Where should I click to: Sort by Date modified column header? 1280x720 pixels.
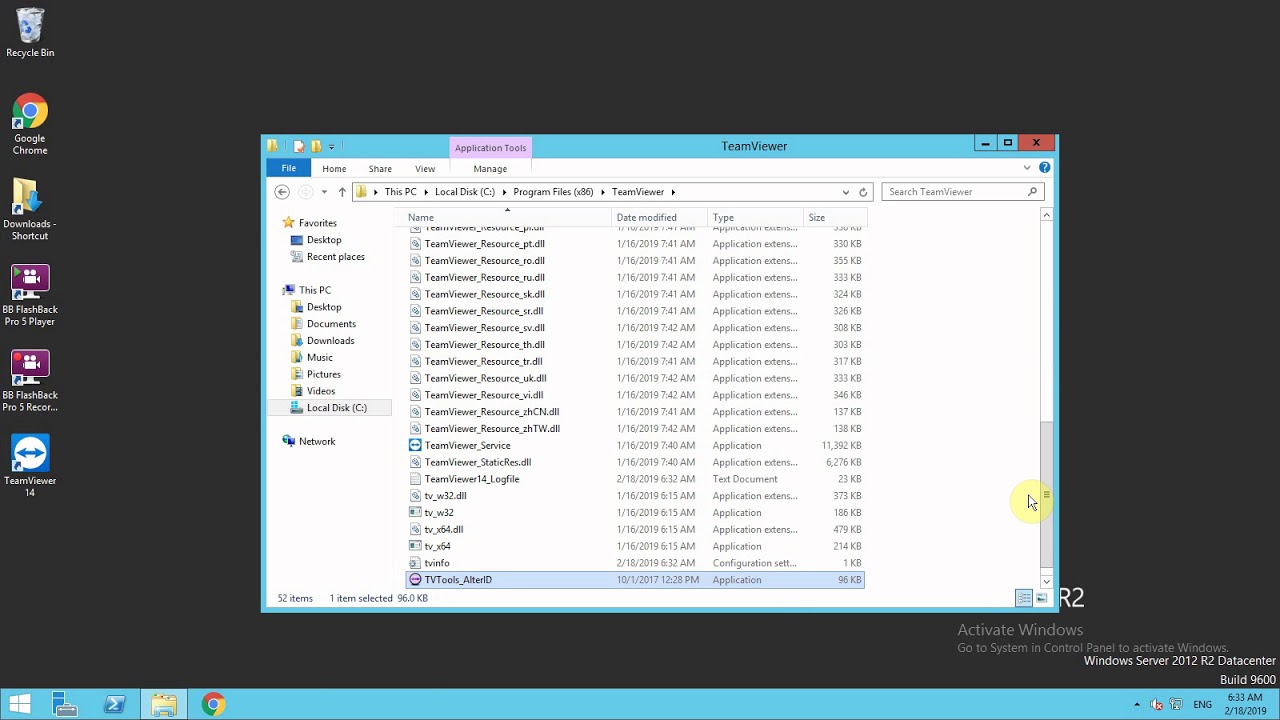(659, 217)
